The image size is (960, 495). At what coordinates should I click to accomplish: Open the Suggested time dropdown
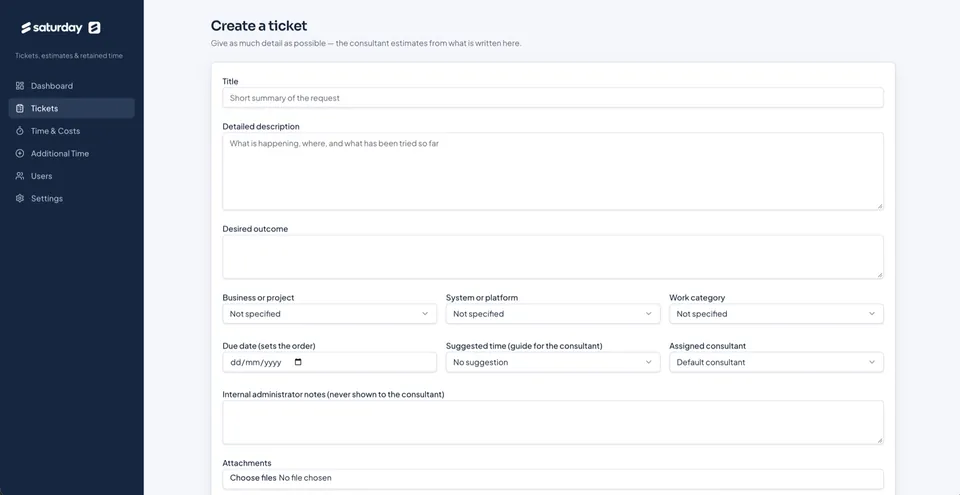point(553,362)
